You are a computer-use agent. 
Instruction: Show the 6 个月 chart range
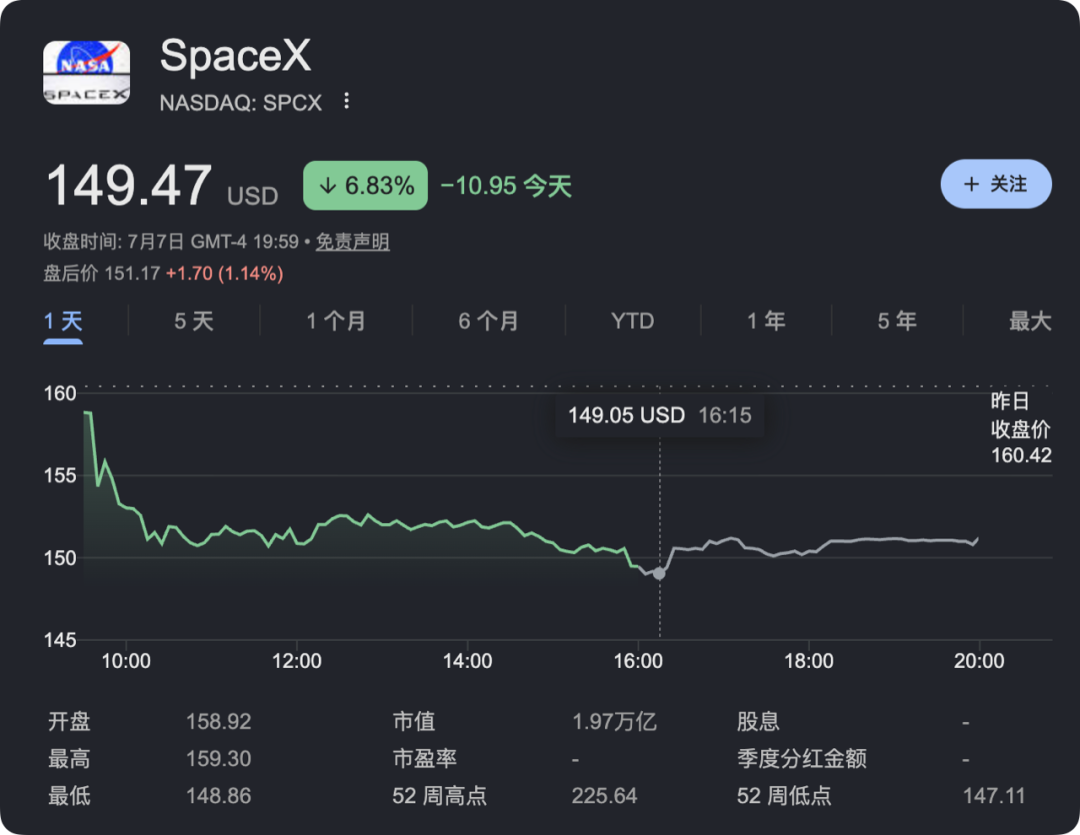488,321
